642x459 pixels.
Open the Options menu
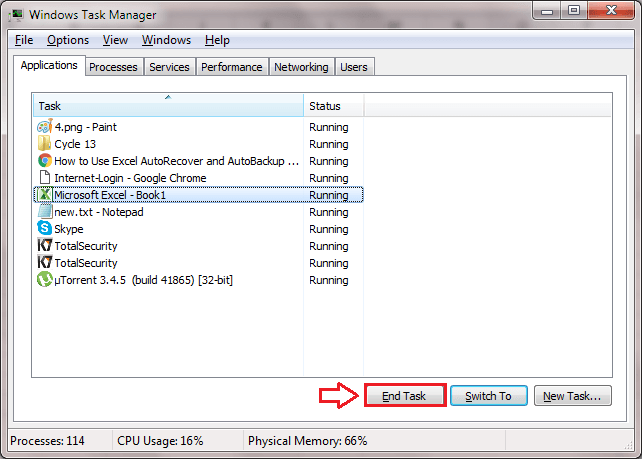point(68,40)
